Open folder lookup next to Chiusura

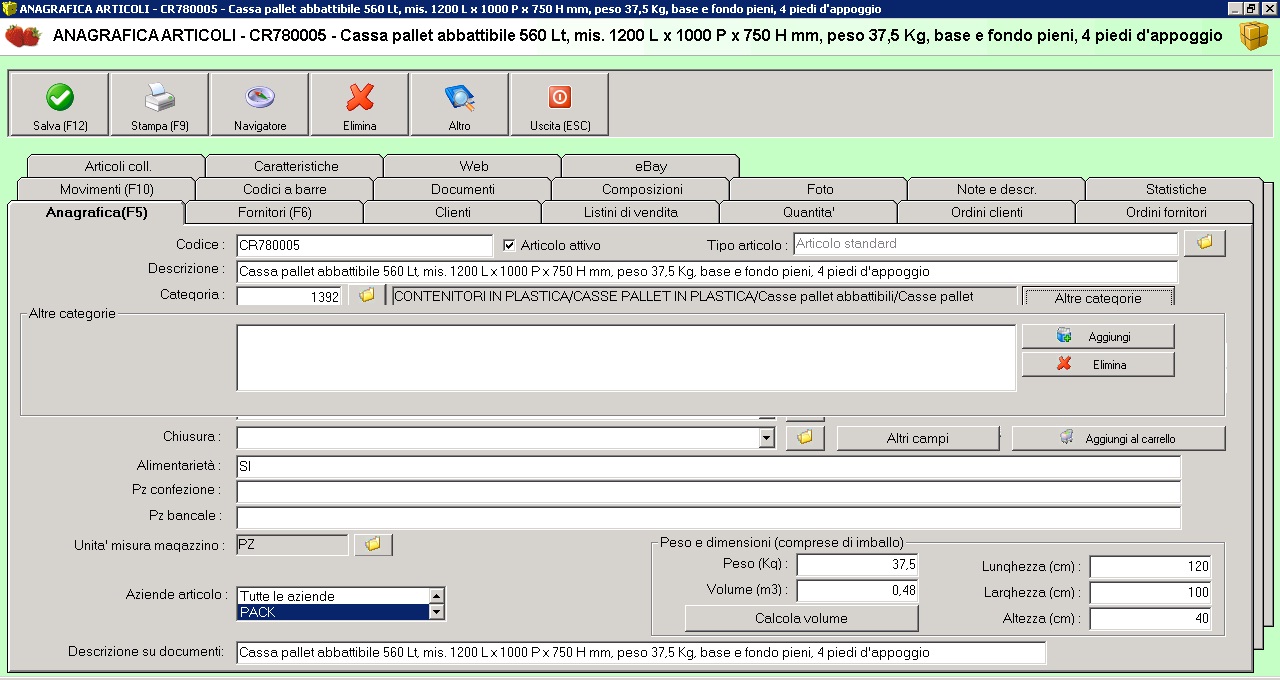click(x=805, y=438)
